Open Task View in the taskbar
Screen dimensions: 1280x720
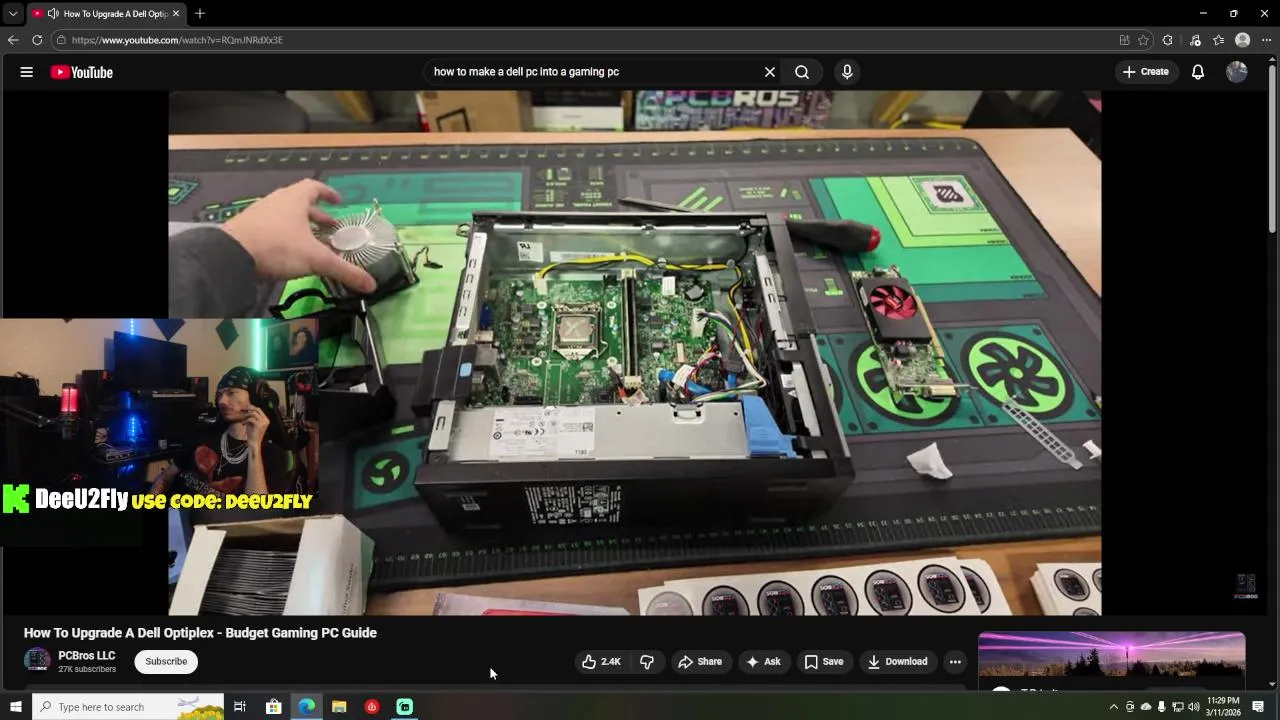[240, 707]
